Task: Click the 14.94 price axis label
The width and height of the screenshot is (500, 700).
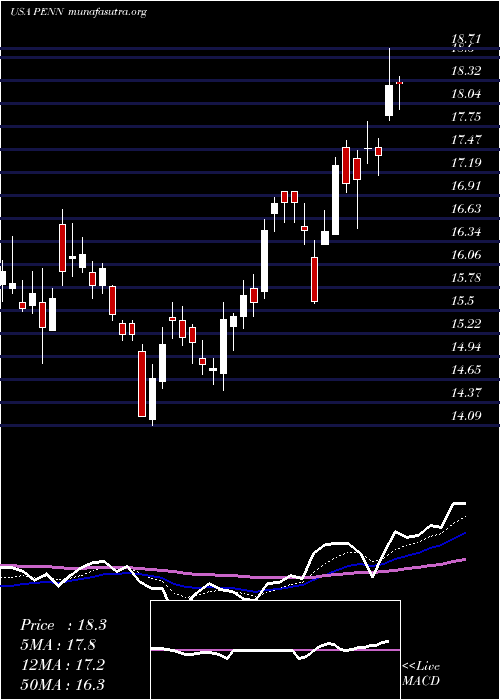Action: click(466, 346)
